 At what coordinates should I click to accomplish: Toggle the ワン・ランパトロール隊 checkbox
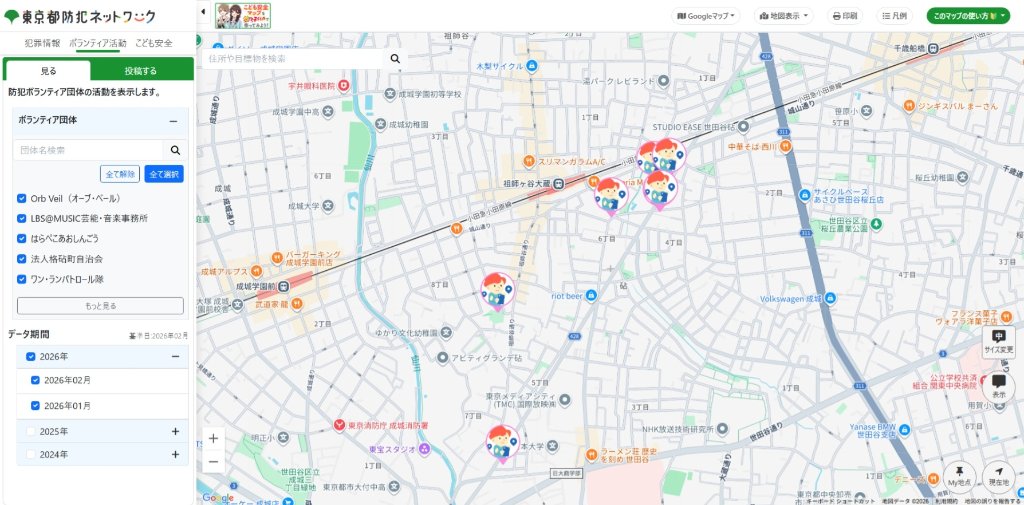[22, 279]
